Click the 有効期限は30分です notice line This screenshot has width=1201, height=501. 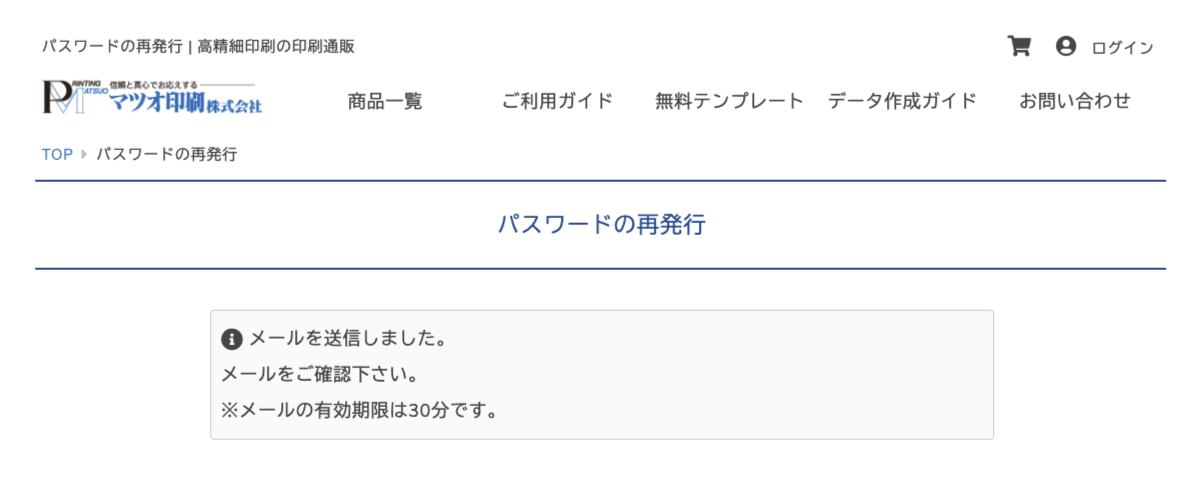point(360,411)
